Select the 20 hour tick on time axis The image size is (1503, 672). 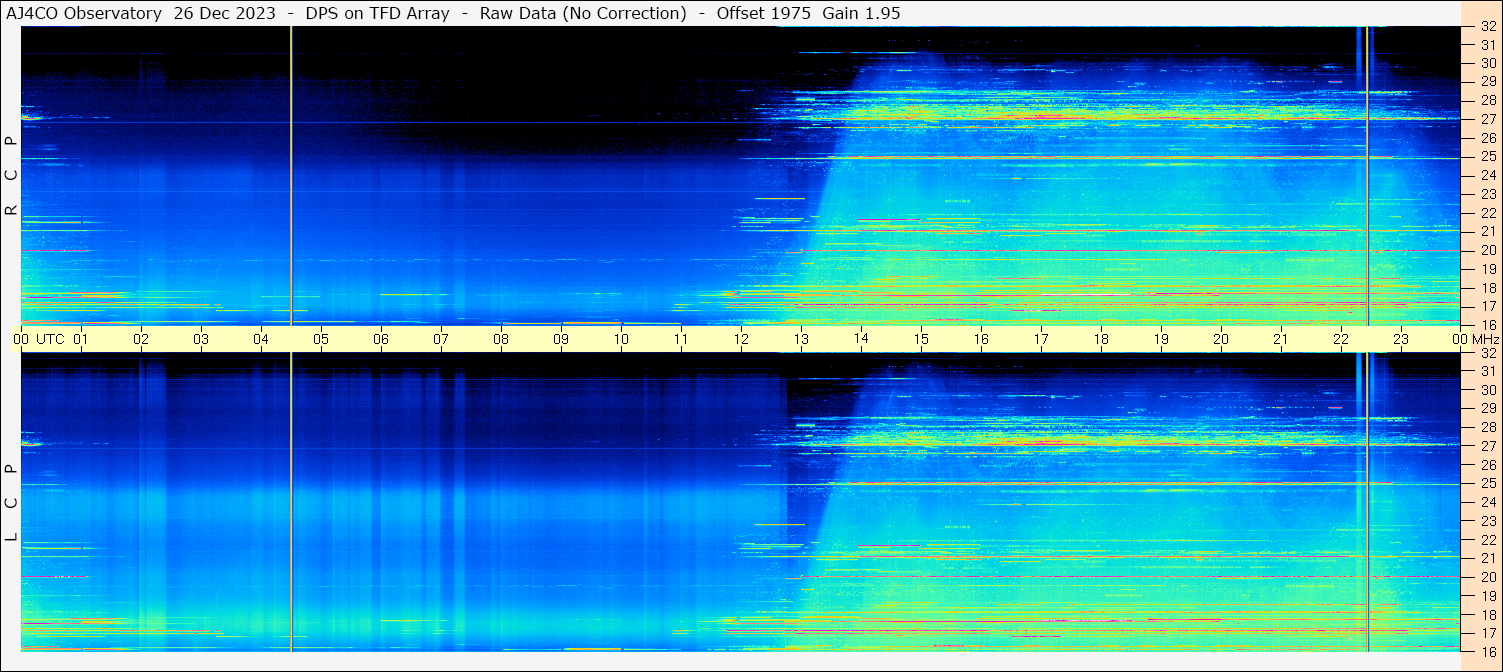[x=1221, y=339]
